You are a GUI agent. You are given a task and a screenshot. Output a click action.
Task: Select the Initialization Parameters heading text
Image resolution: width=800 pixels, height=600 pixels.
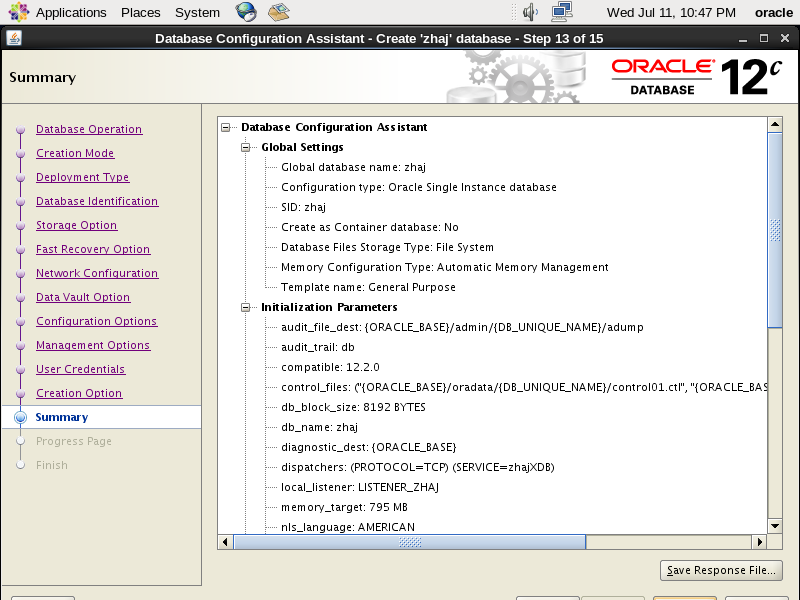(x=329, y=307)
